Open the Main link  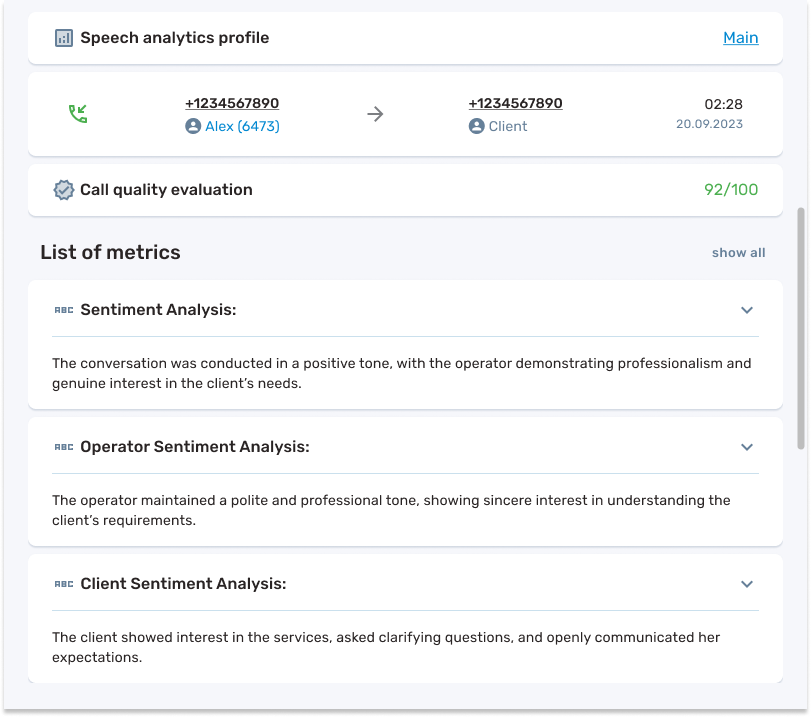[740, 38]
